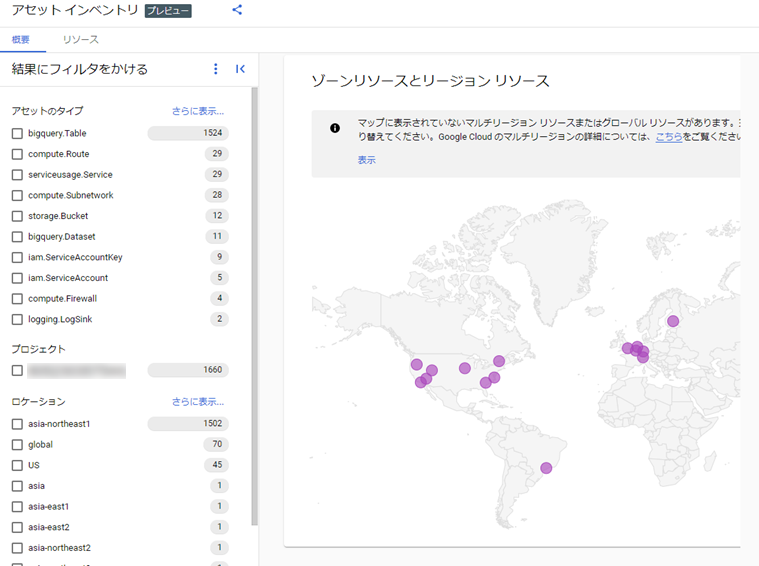The height and width of the screenshot is (566, 759).
Task: Open the 概要 tab
Action: pyautogui.click(x=21, y=39)
